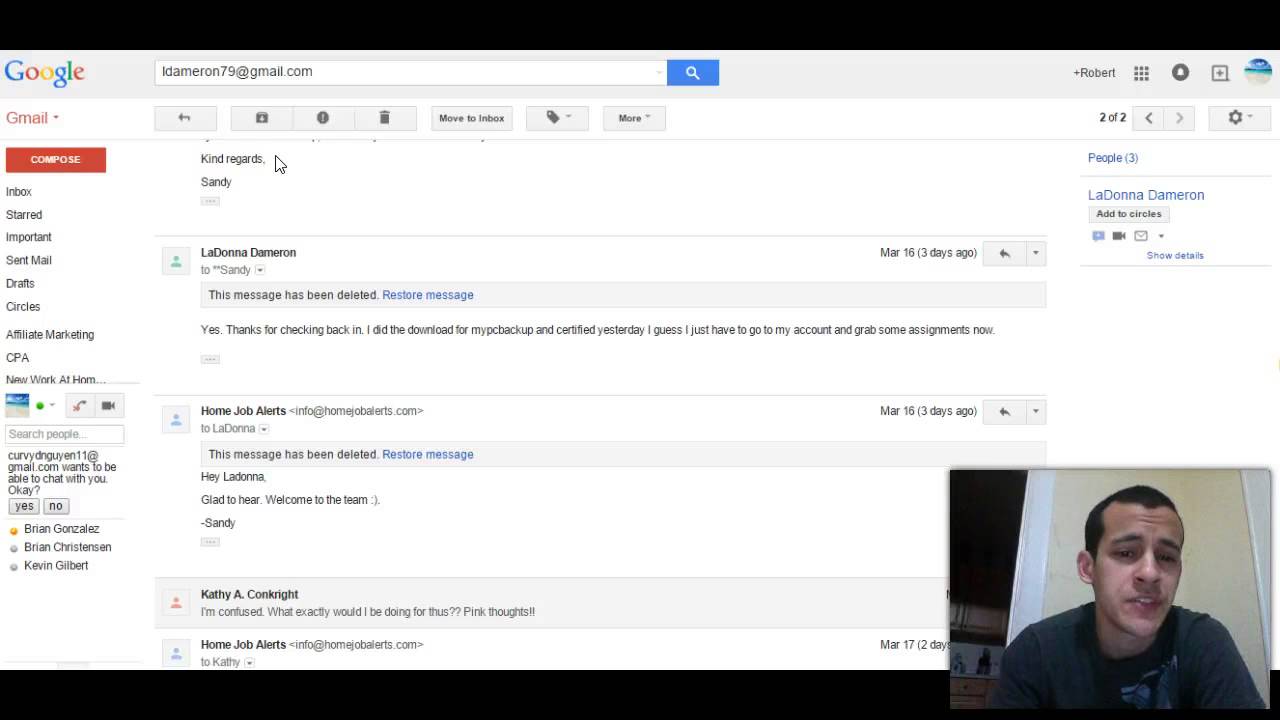The image size is (1280, 720).
Task: Start video call with LaDonna icon
Action: point(1119,236)
